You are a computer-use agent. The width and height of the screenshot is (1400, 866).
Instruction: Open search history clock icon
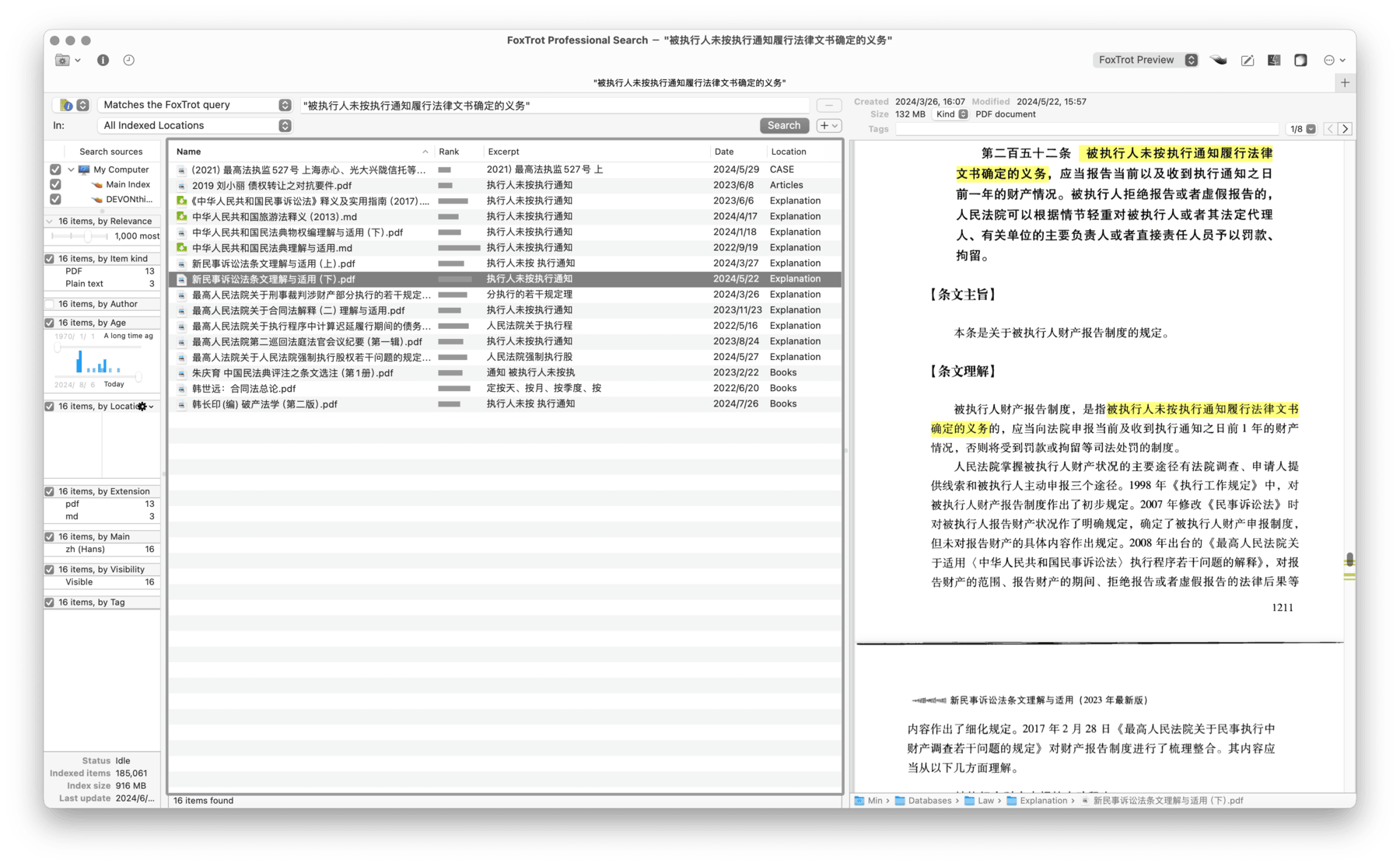point(129,60)
